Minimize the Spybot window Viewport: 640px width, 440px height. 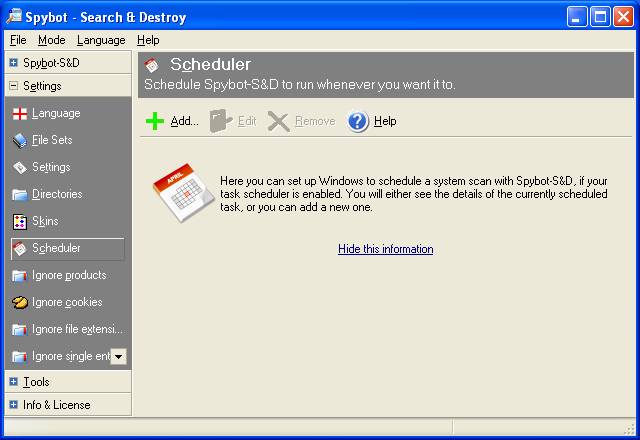coord(577,17)
